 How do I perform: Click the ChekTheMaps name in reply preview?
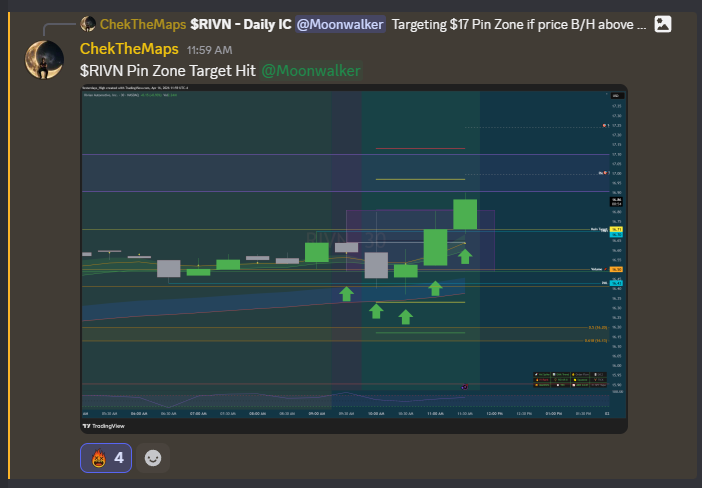coord(143,24)
